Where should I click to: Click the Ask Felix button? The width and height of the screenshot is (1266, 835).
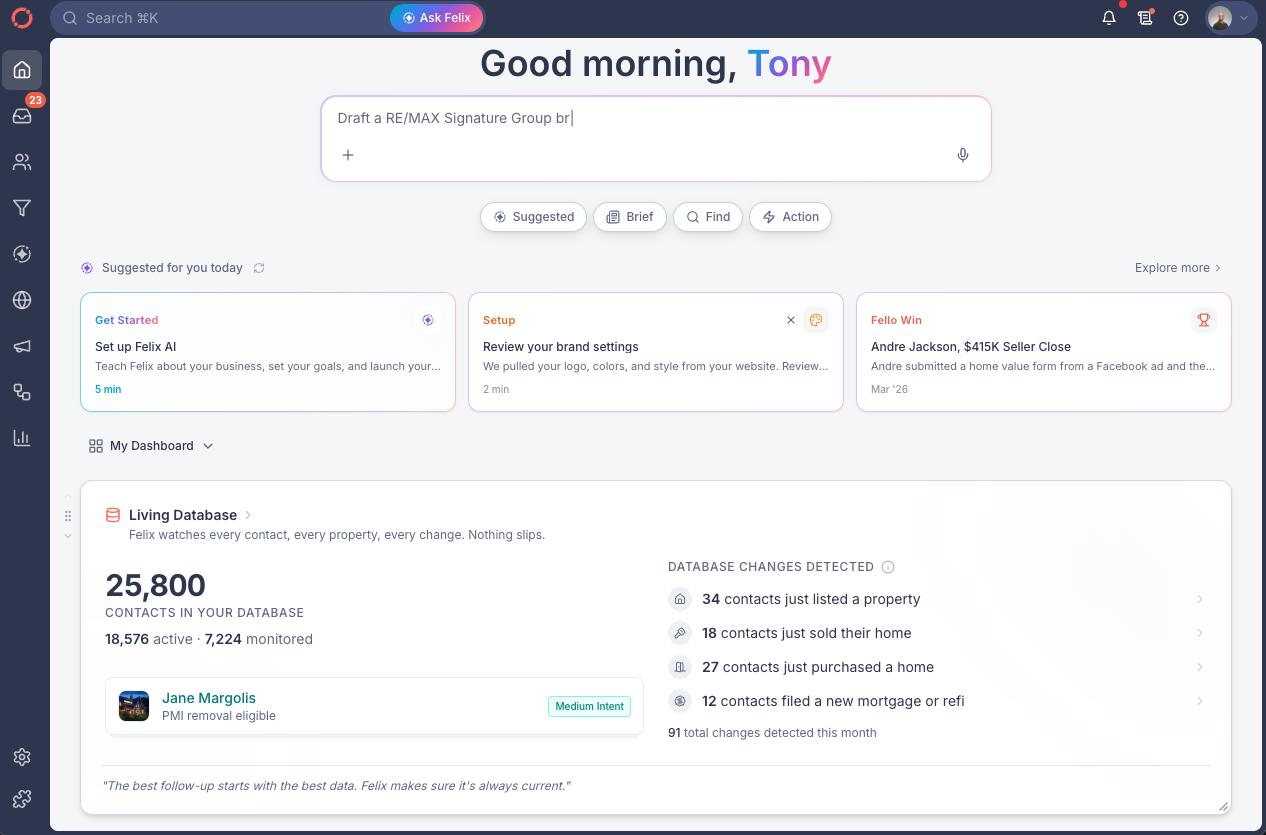coord(436,18)
